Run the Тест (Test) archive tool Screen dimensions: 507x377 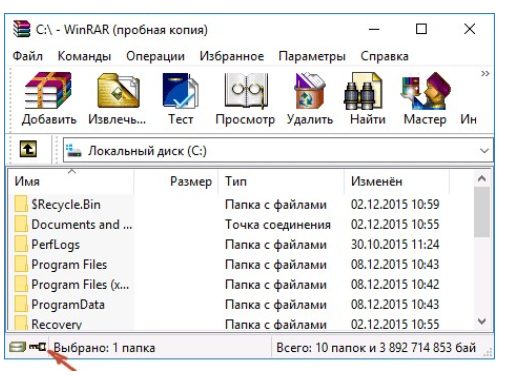[180, 90]
